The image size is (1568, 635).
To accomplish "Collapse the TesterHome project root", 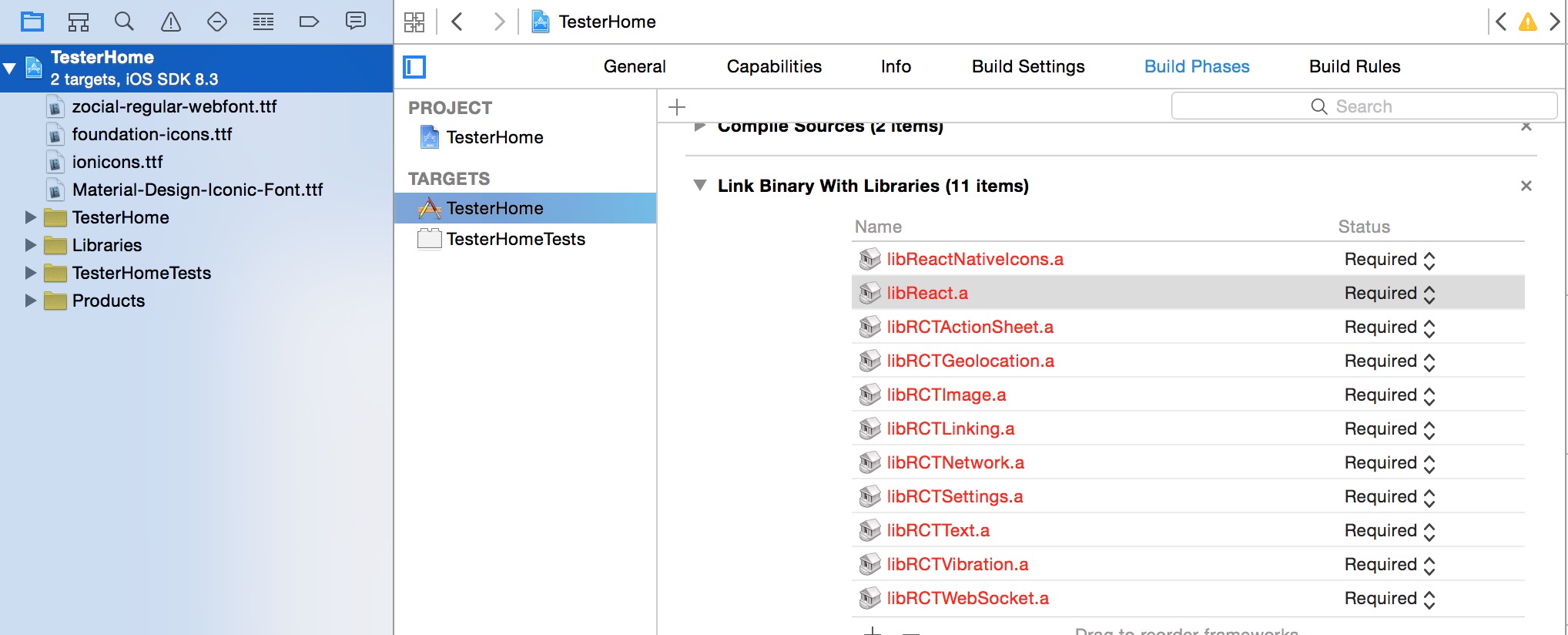I will [10, 68].
